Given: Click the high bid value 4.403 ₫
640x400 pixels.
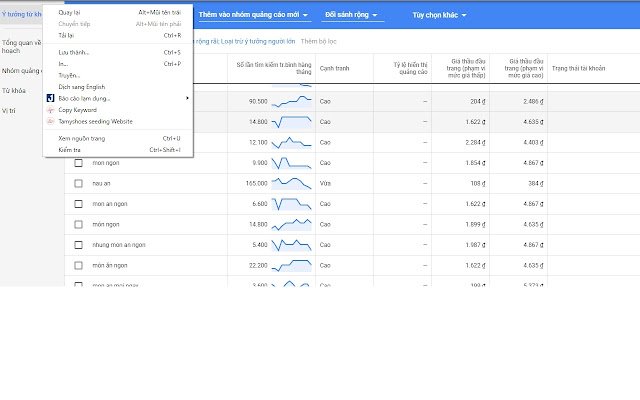Looking at the screenshot, I should 533,142.
